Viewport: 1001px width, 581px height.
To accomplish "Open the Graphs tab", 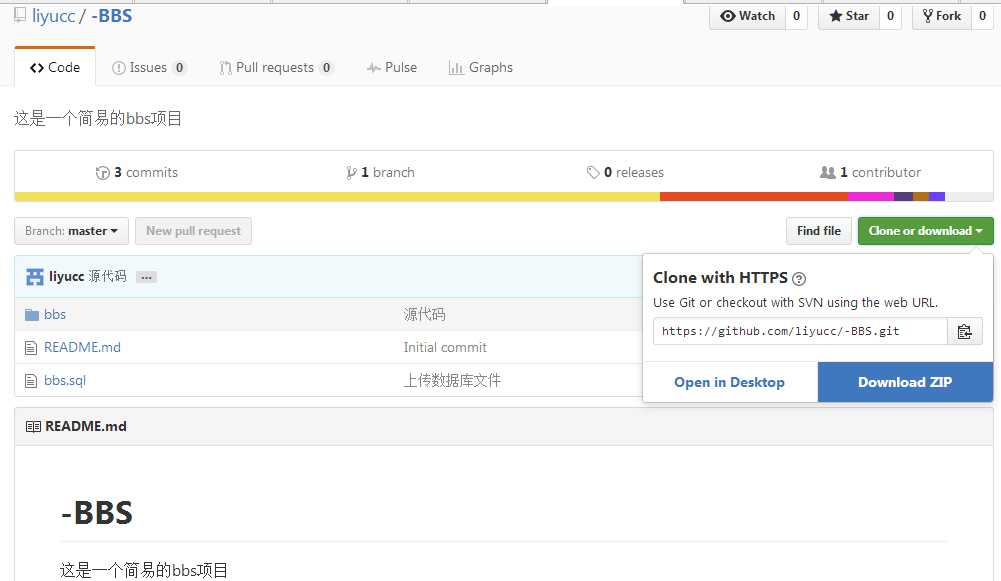I will coord(481,67).
